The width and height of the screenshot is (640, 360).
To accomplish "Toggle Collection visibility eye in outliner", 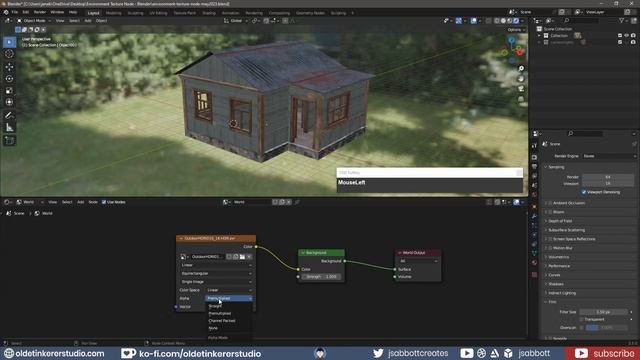I will pyautogui.click(x=627, y=36).
